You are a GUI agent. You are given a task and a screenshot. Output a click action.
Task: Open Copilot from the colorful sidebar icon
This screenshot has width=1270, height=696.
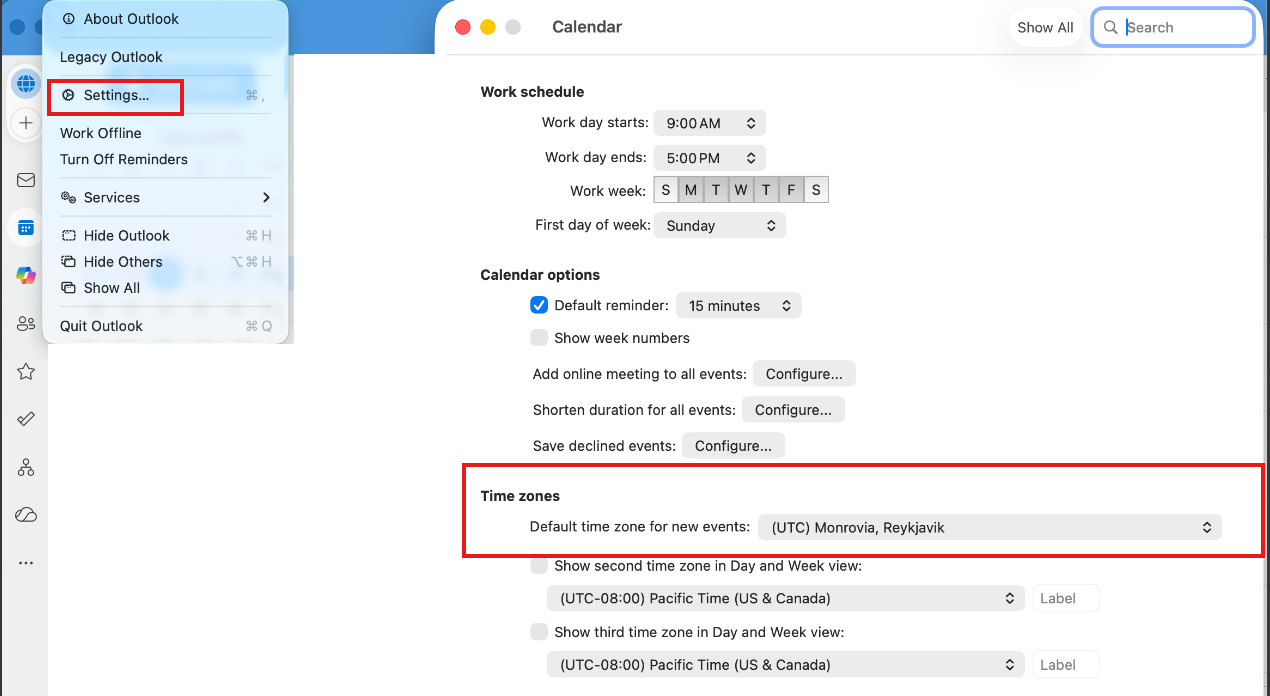coord(26,276)
